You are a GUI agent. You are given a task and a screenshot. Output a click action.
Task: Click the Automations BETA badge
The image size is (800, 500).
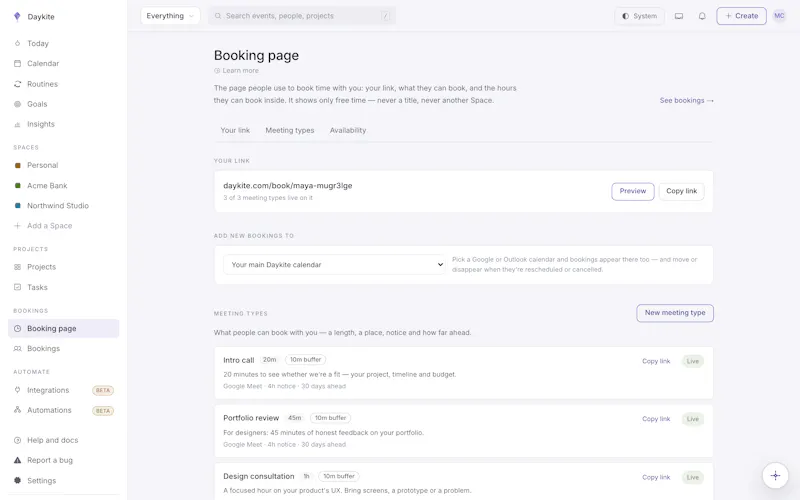[103, 411]
